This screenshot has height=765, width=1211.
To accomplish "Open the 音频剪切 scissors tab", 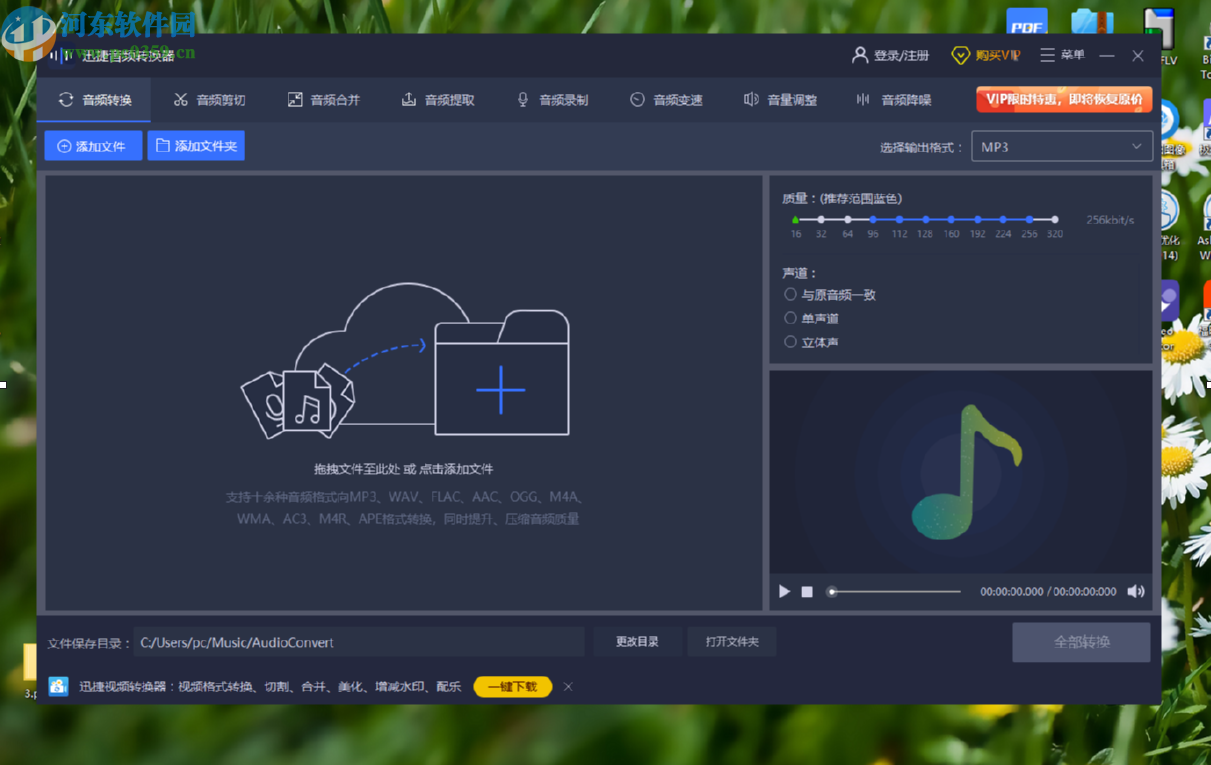I will (209, 100).
